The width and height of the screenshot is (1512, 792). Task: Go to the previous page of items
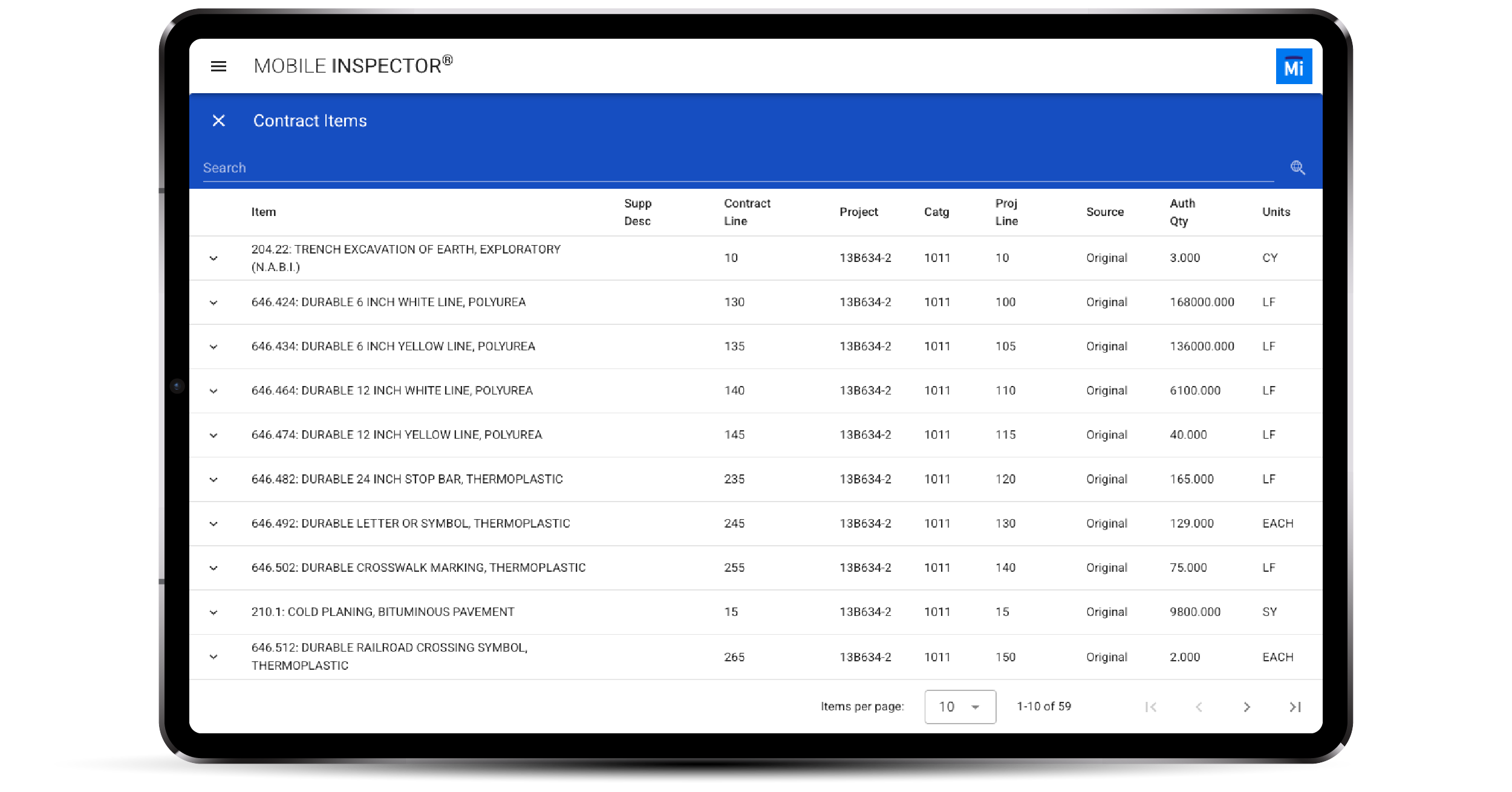[x=1199, y=707]
